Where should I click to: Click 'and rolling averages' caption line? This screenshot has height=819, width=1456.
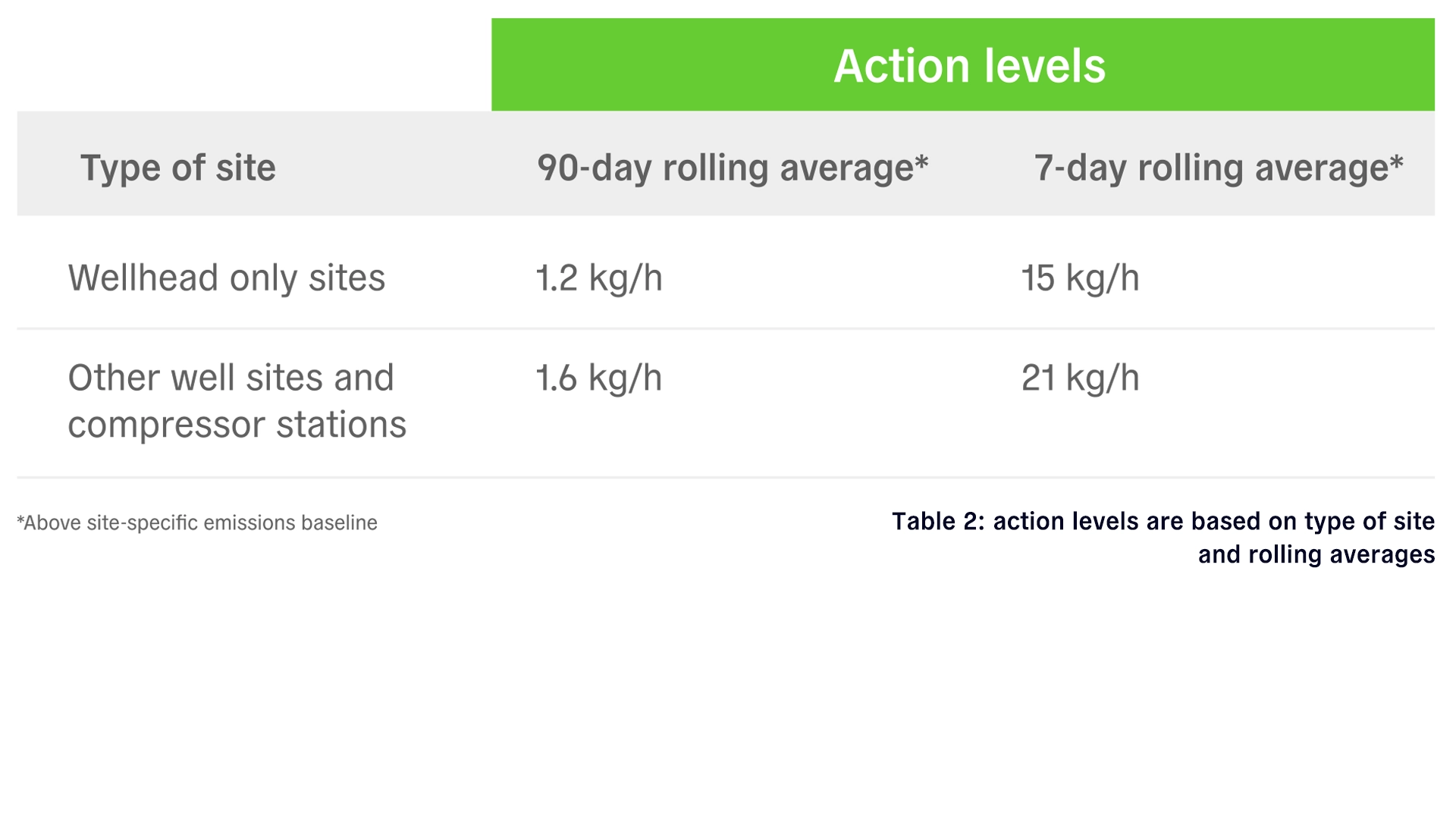1316,554
